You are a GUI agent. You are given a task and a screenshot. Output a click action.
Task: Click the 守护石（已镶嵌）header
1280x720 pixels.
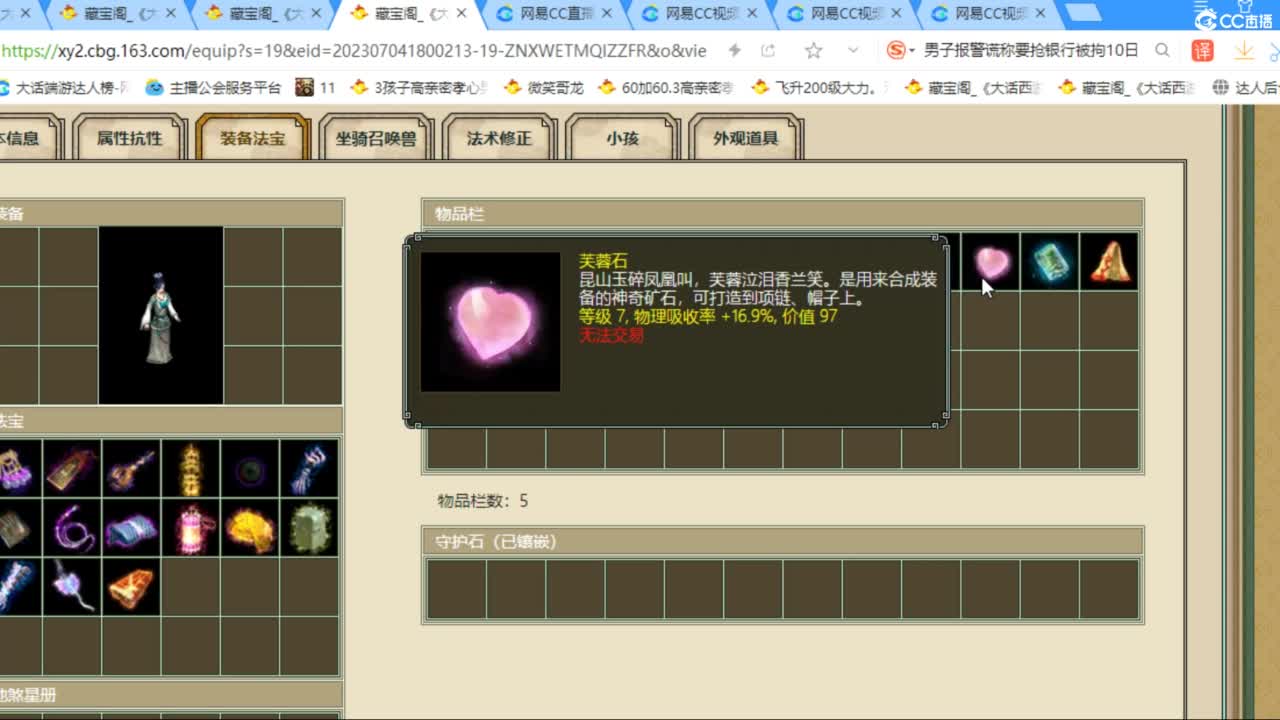pos(783,541)
